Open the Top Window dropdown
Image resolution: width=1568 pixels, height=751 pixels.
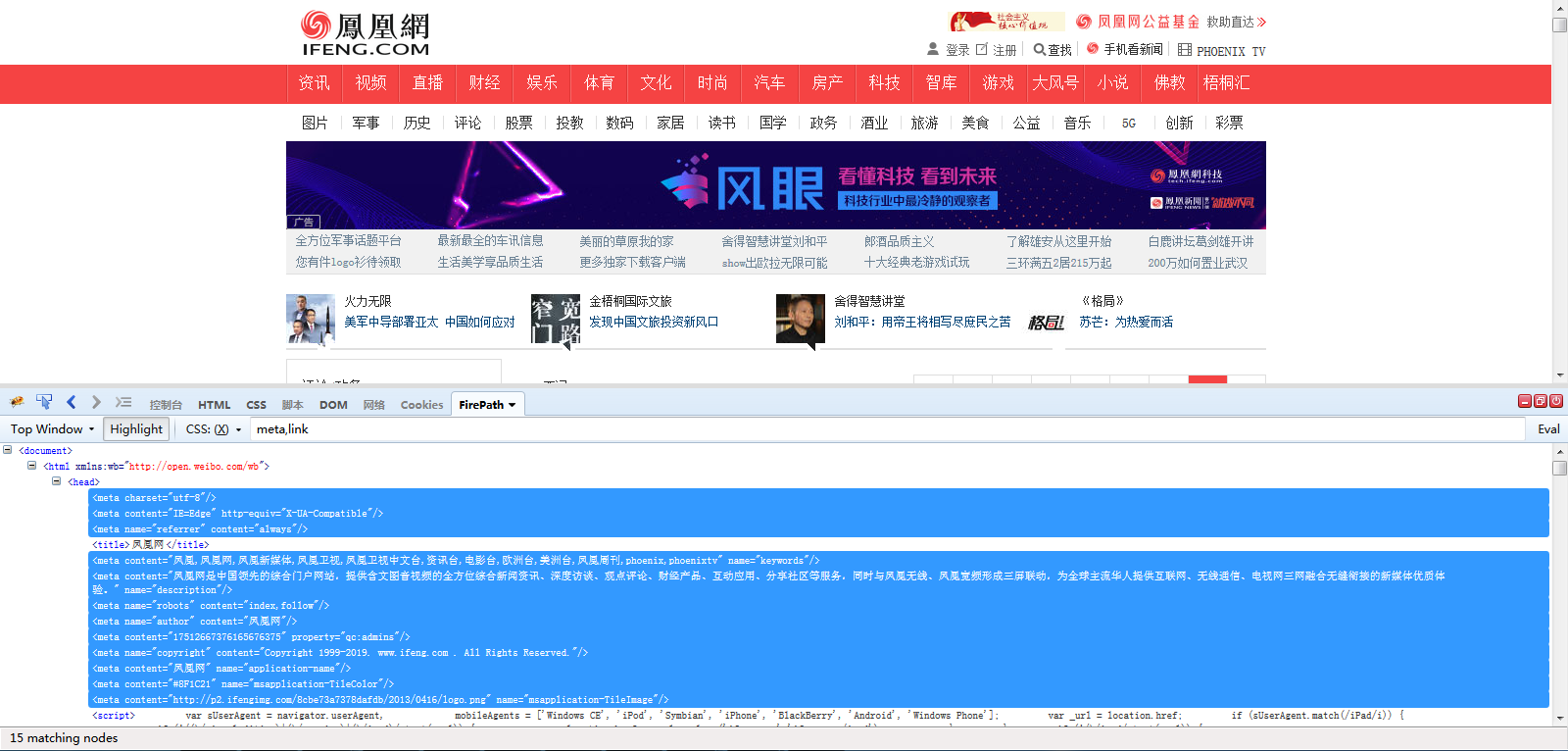coord(53,429)
